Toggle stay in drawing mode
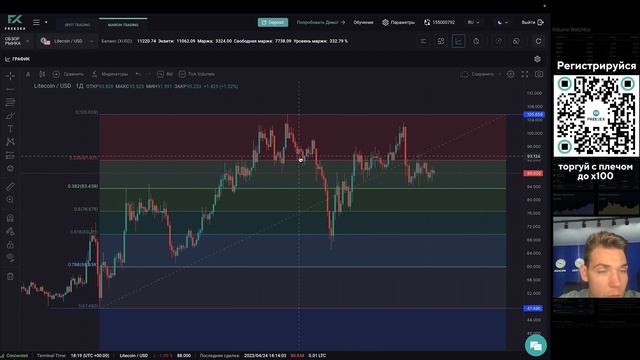 click(x=10, y=231)
